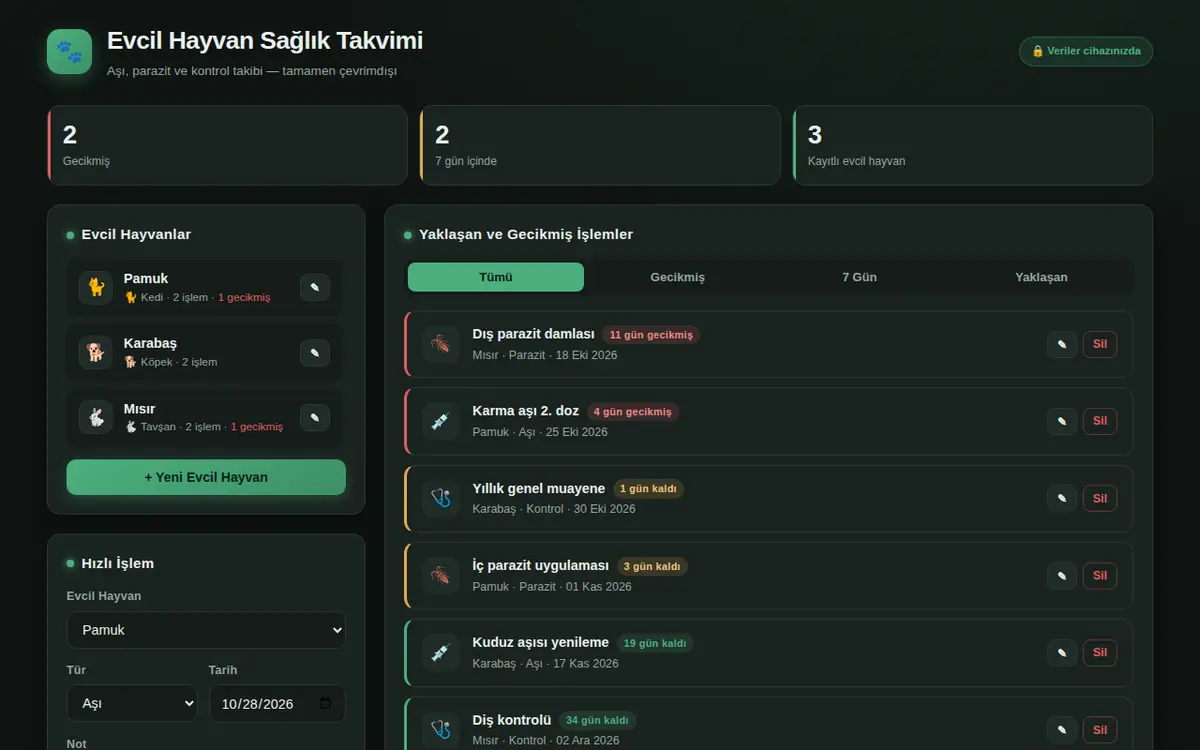Click Hızlı İşlem panel heading
The width and height of the screenshot is (1200, 750).
(x=118, y=563)
